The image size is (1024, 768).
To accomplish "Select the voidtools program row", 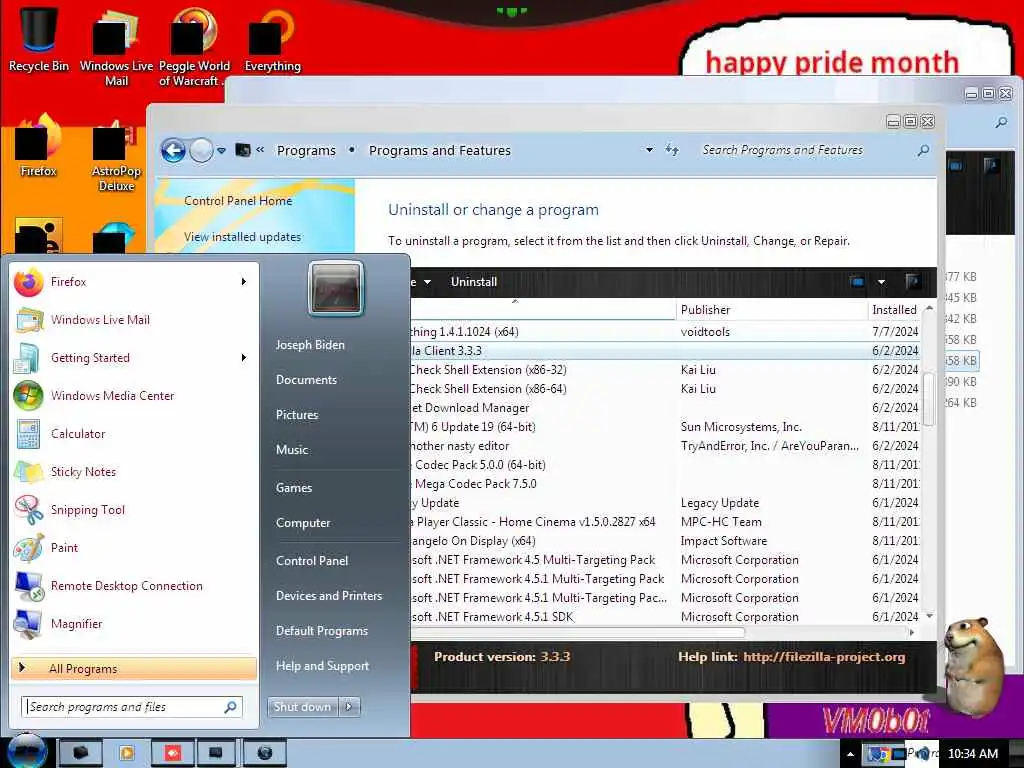I will pyautogui.click(x=666, y=332).
